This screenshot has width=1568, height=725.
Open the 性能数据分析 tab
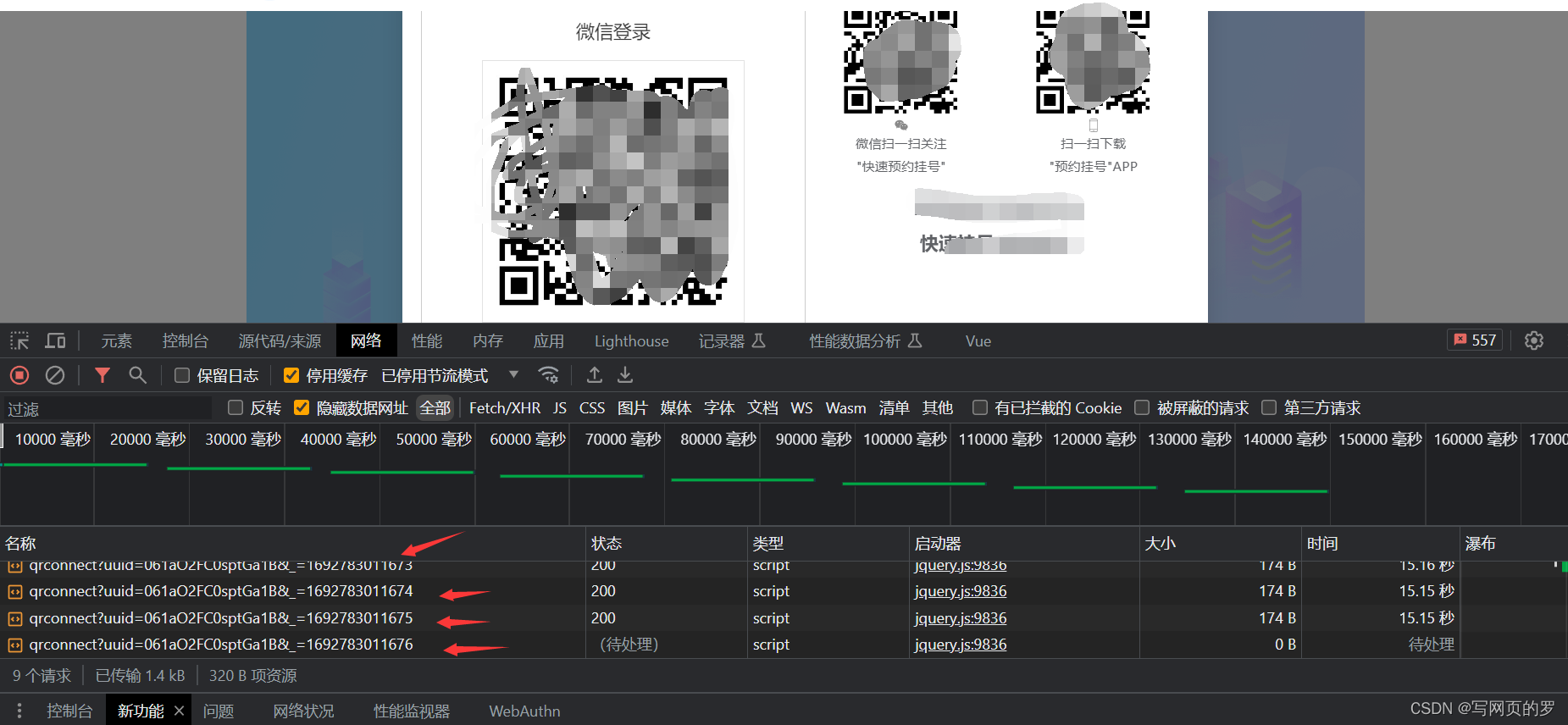click(x=865, y=340)
